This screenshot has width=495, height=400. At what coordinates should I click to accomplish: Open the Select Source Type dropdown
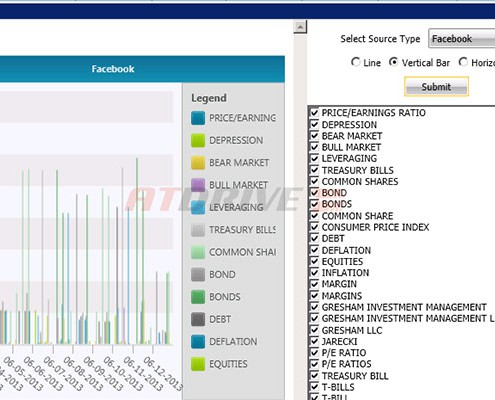[462, 39]
